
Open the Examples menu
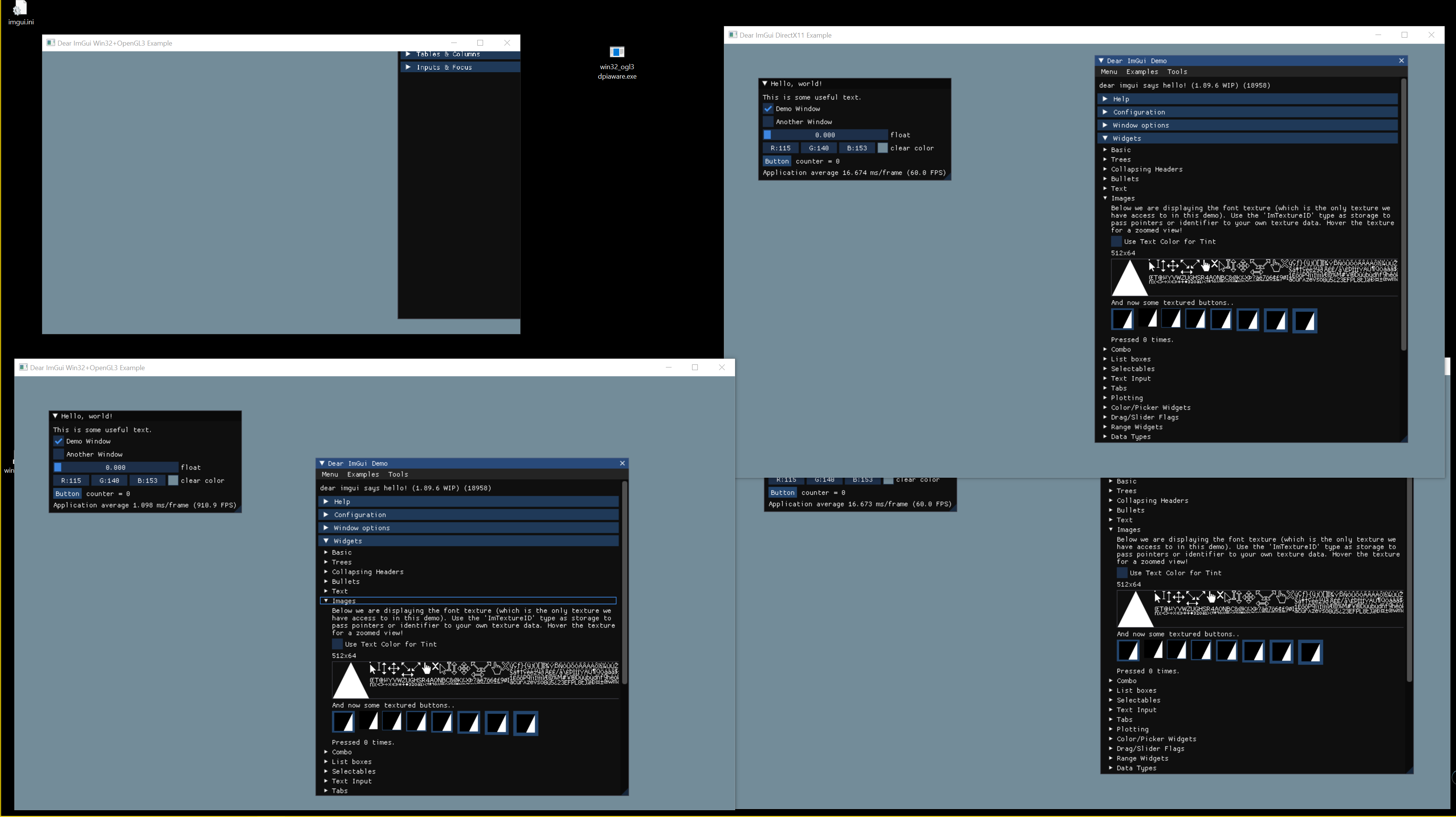pyautogui.click(x=363, y=474)
